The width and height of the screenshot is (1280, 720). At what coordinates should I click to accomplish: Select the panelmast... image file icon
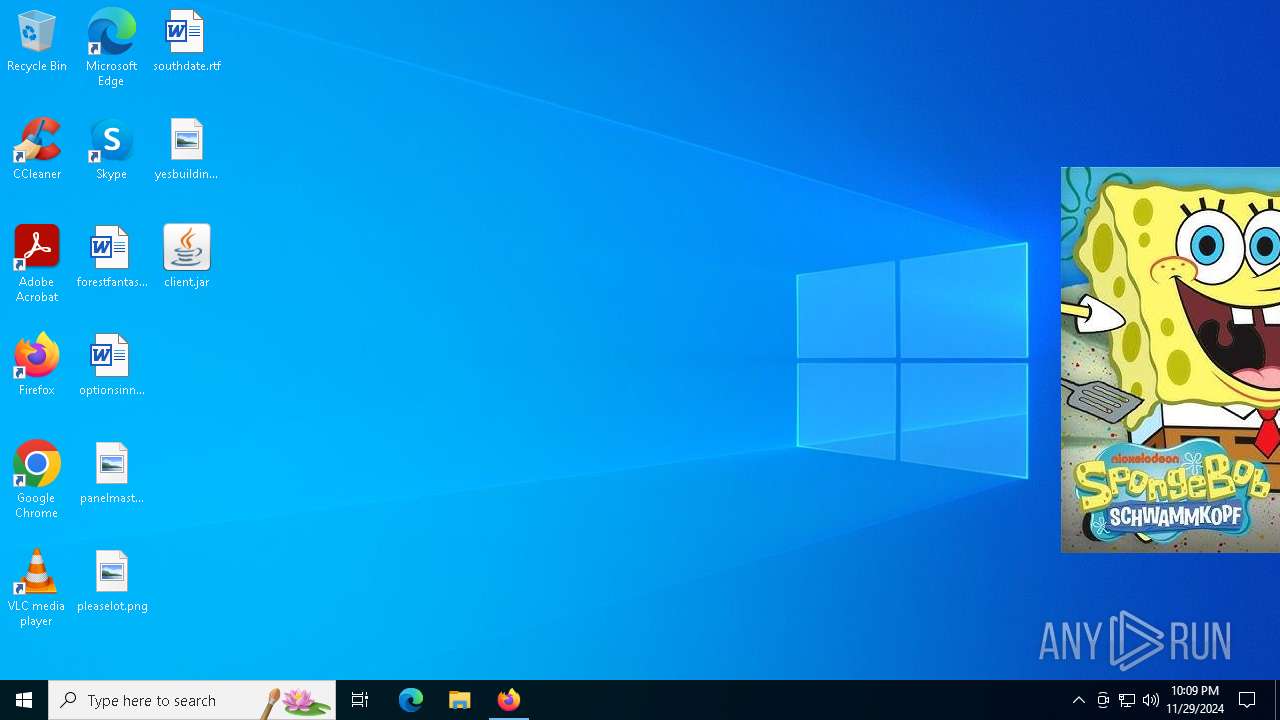click(x=111, y=474)
